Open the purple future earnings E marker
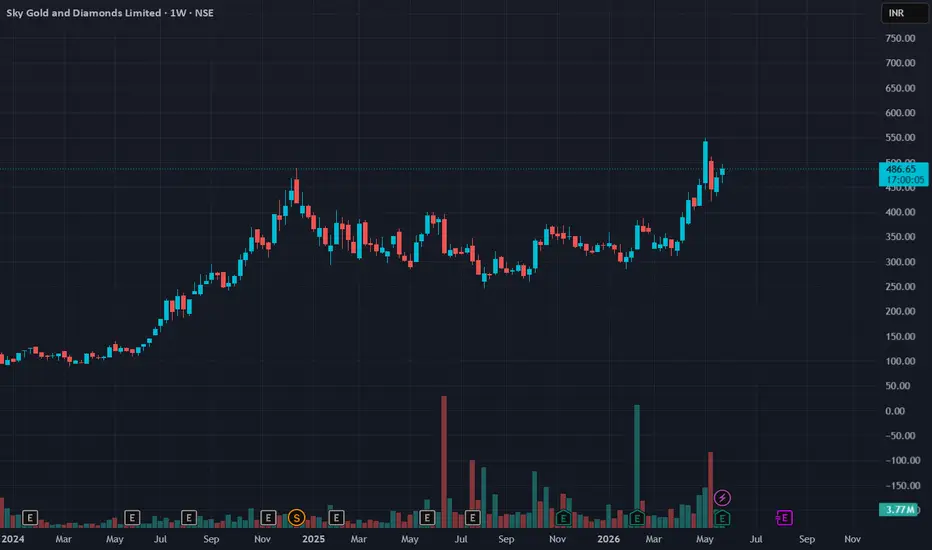Viewport: 932px width, 550px height. pos(784,518)
